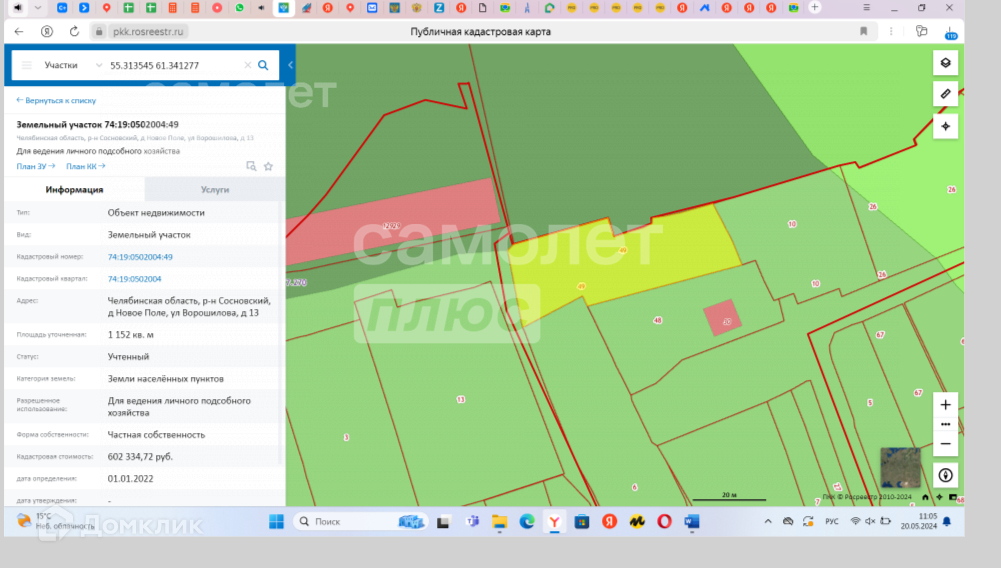
Task: Click the pkk.rosreestr.ru address field
Action: (148, 31)
